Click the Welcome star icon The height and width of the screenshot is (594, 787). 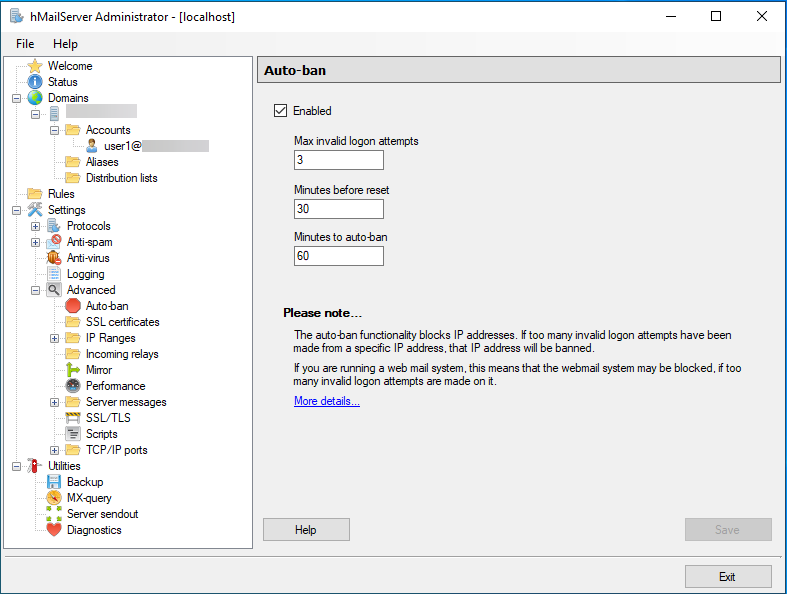coord(35,66)
